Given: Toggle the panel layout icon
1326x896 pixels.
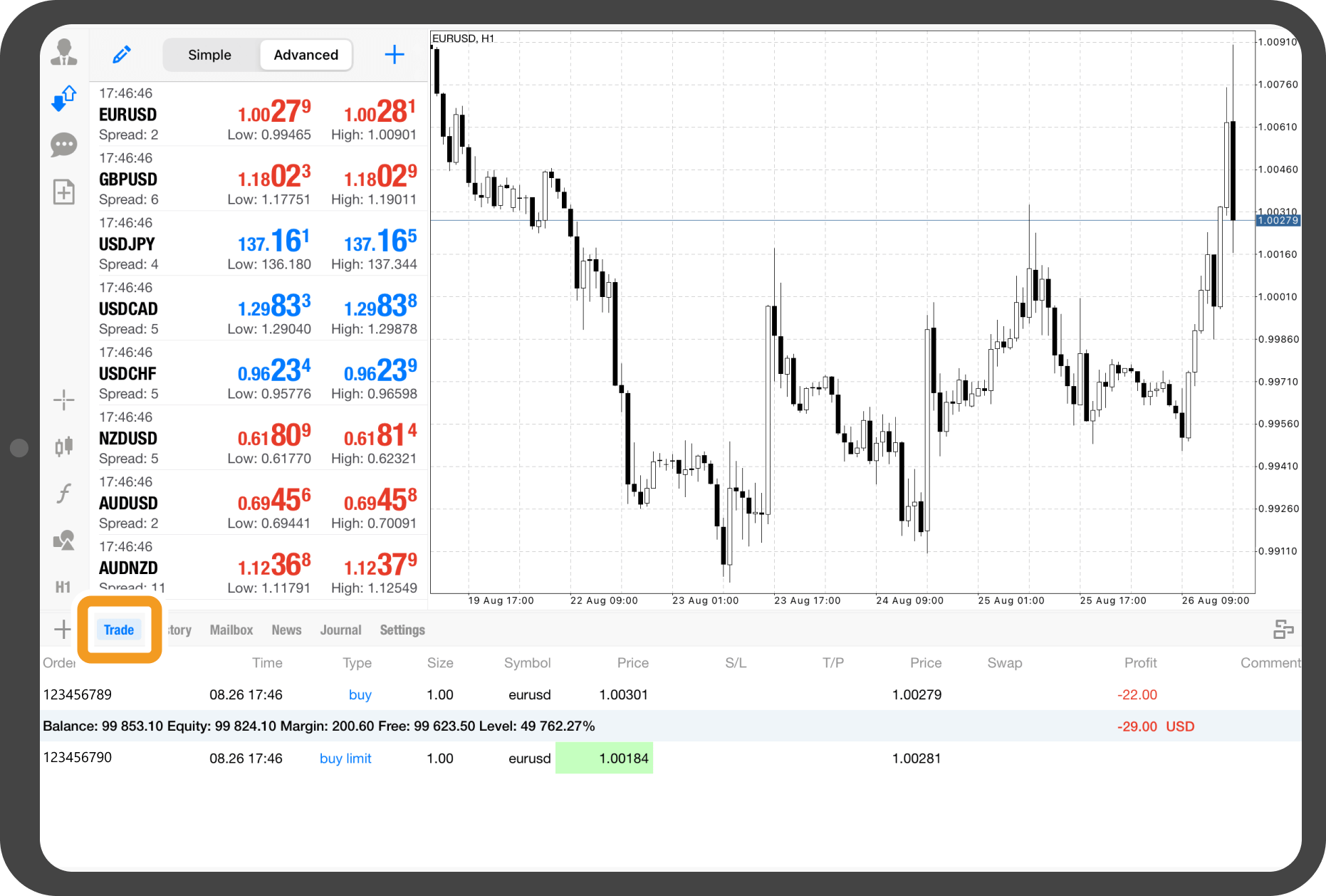Looking at the screenshot, I should [x=1283, y=630].
